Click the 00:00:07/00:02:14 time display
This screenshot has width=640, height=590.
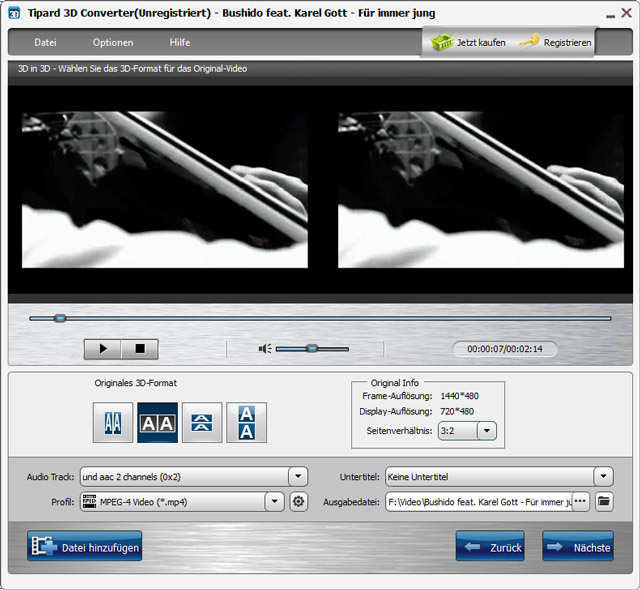505,349
